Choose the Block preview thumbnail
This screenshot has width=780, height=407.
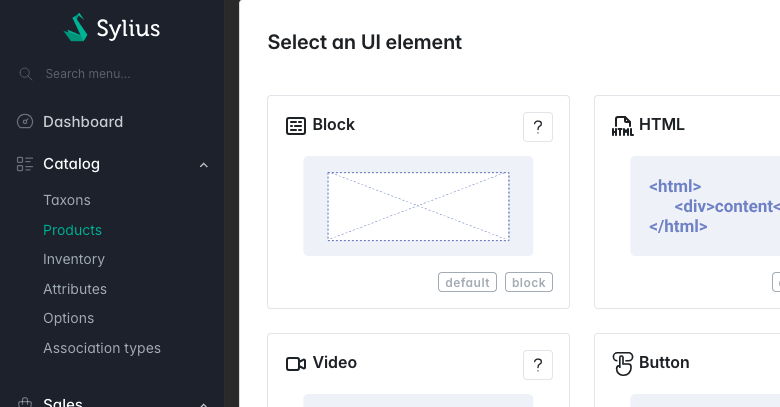(x=418, y=206)
